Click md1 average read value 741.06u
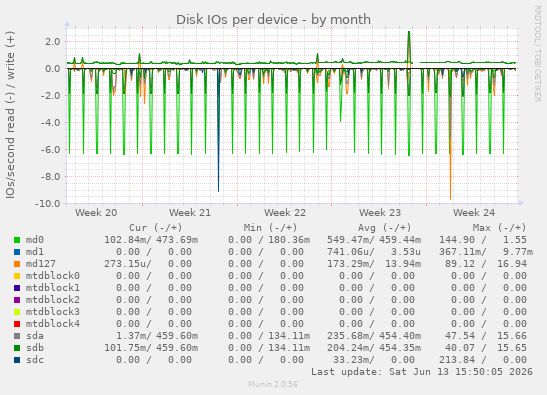 tap(350, 252)
